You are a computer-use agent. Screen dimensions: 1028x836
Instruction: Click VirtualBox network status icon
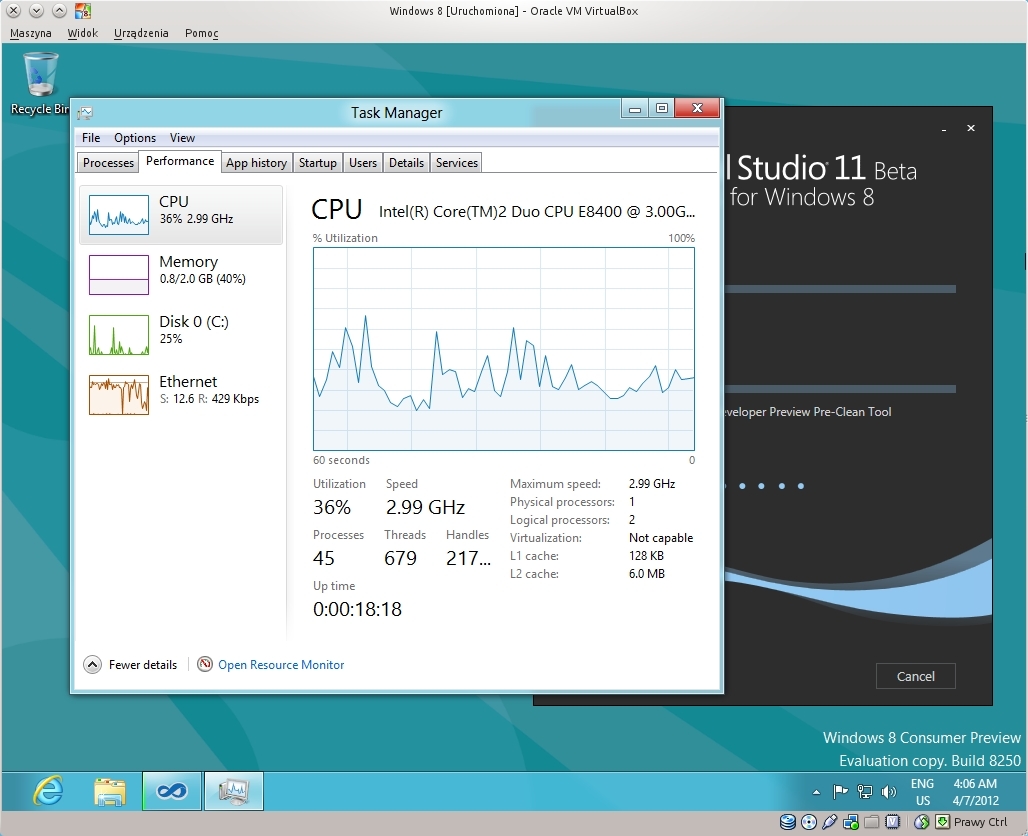coord(851,822)
